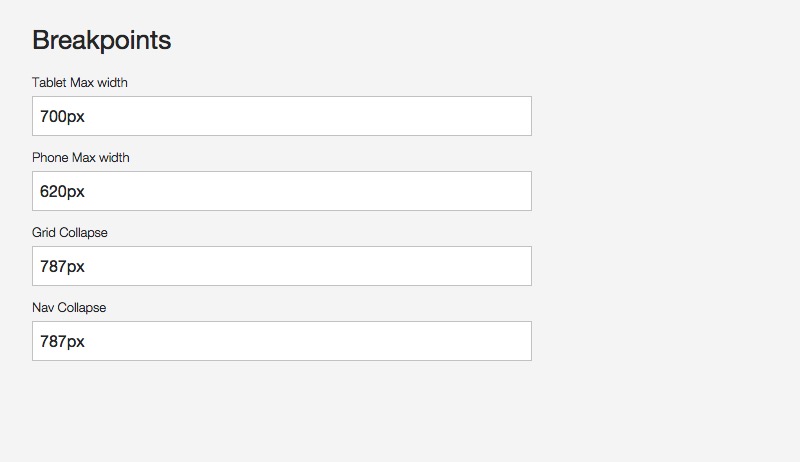Click the word Collapse in Nav Collapse label
Image resolution: width=800 pixels, height=462 pixels.
(82, 307)
